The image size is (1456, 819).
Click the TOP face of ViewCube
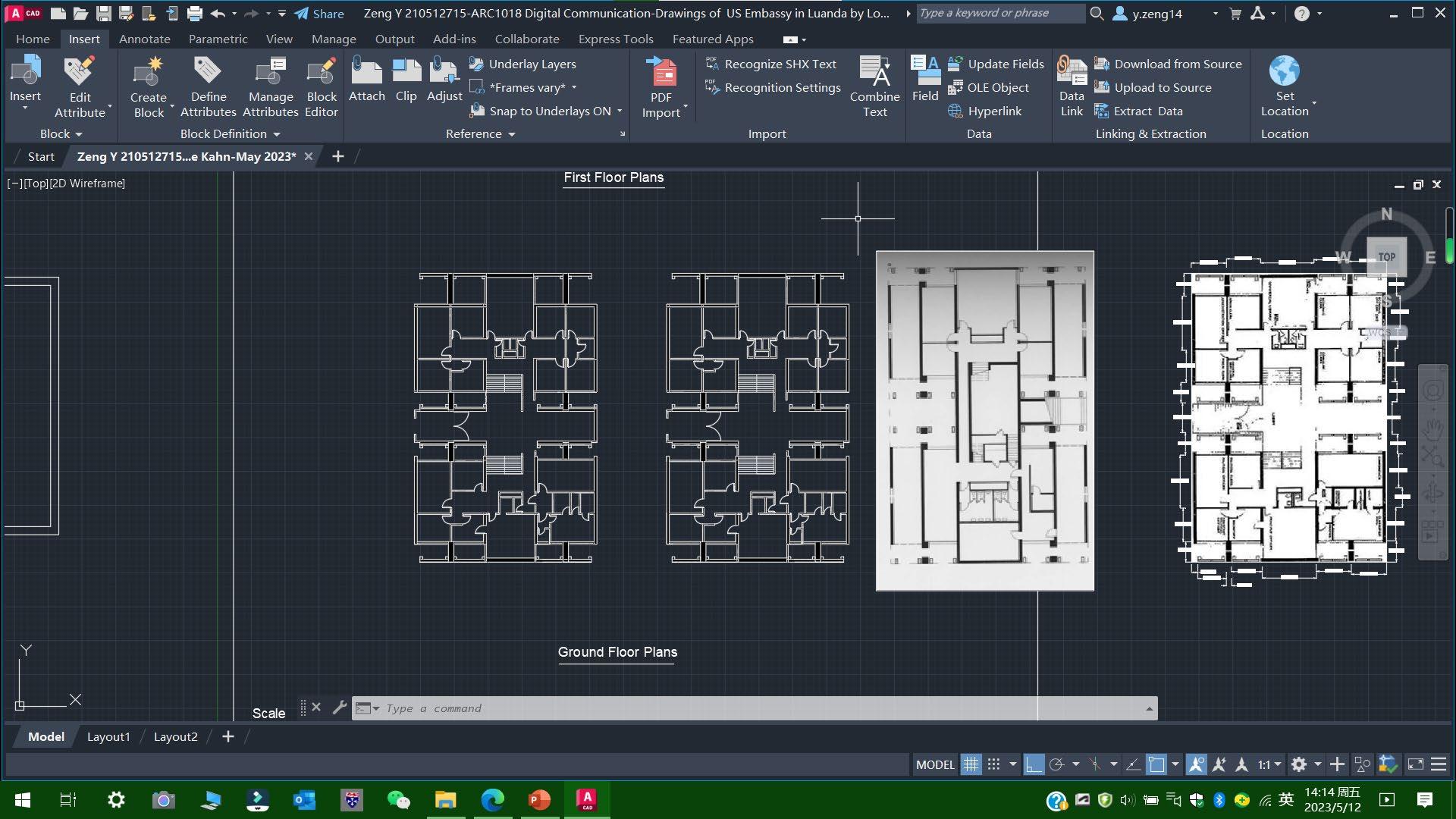coord(1386,256)
